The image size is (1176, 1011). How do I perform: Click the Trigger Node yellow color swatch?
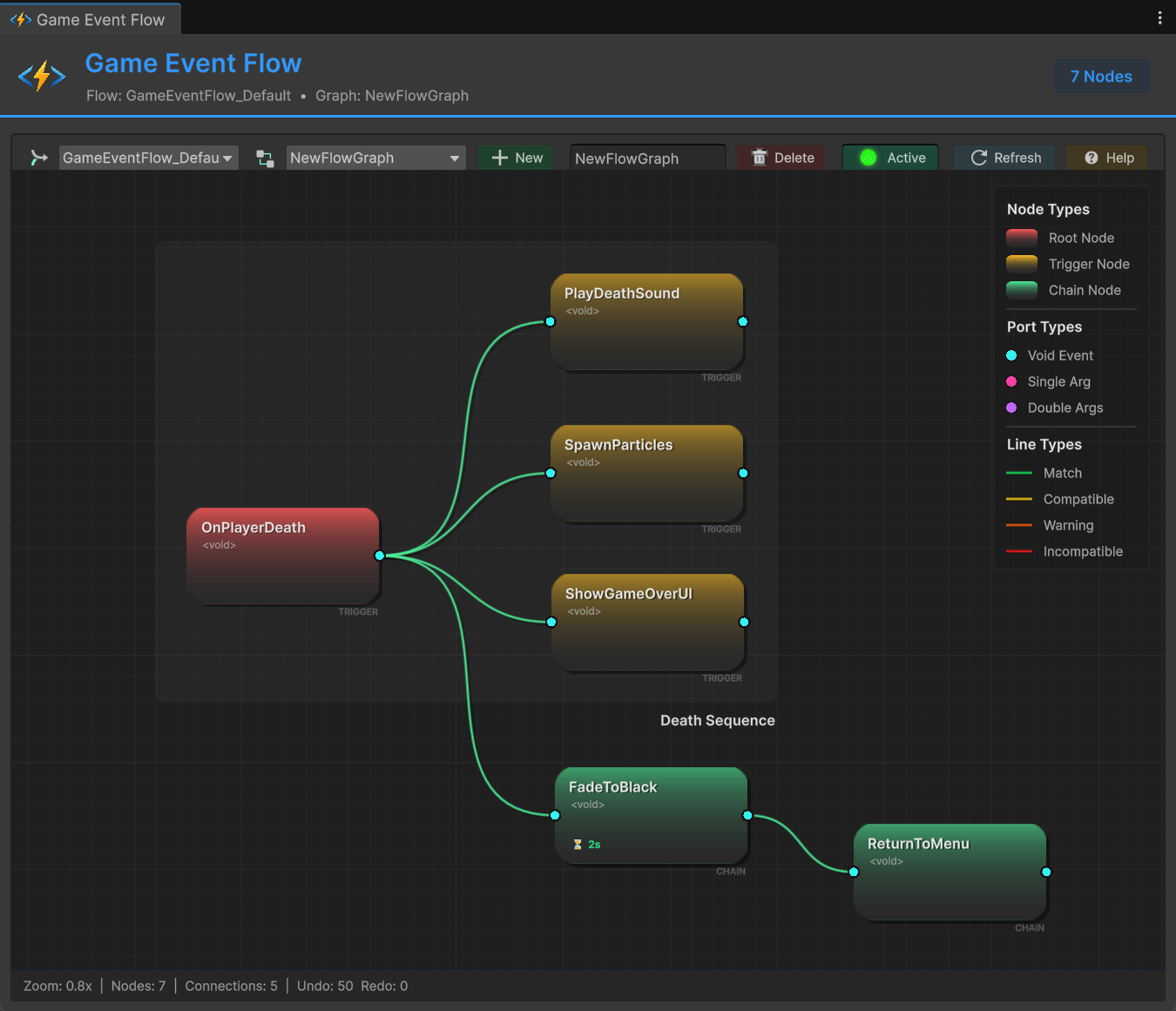click(1021, 264)
